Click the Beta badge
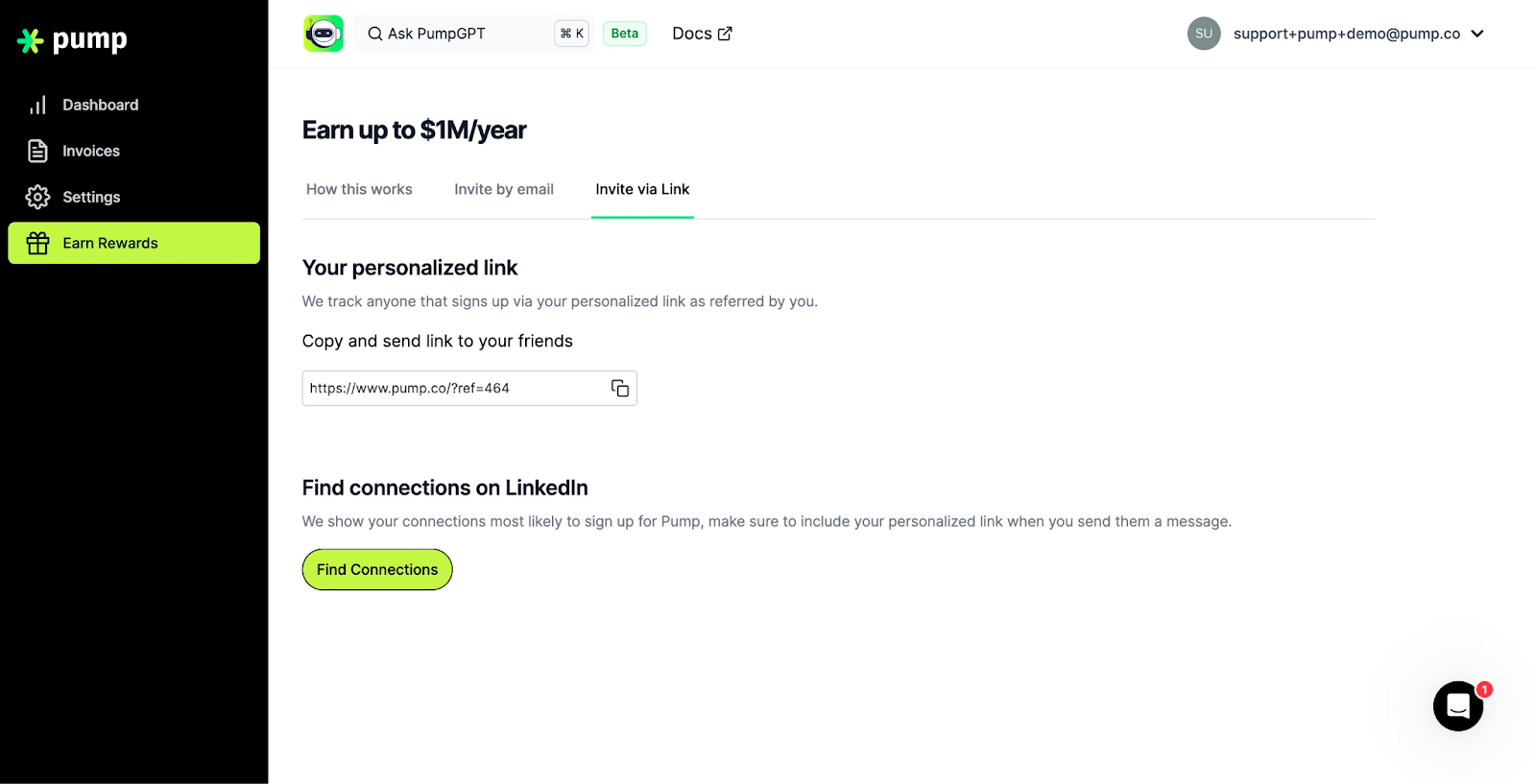This screenshot has width=1536, height=784. [624, 34]
